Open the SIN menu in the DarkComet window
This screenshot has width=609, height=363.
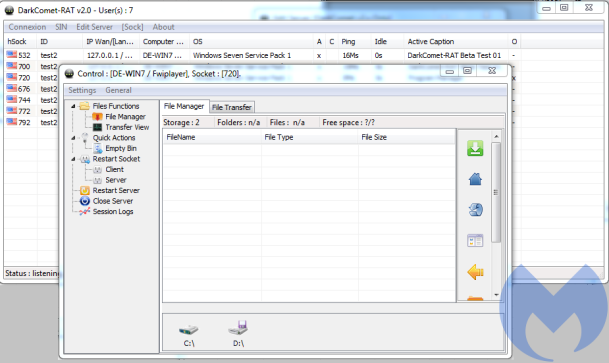click(61, 27)
